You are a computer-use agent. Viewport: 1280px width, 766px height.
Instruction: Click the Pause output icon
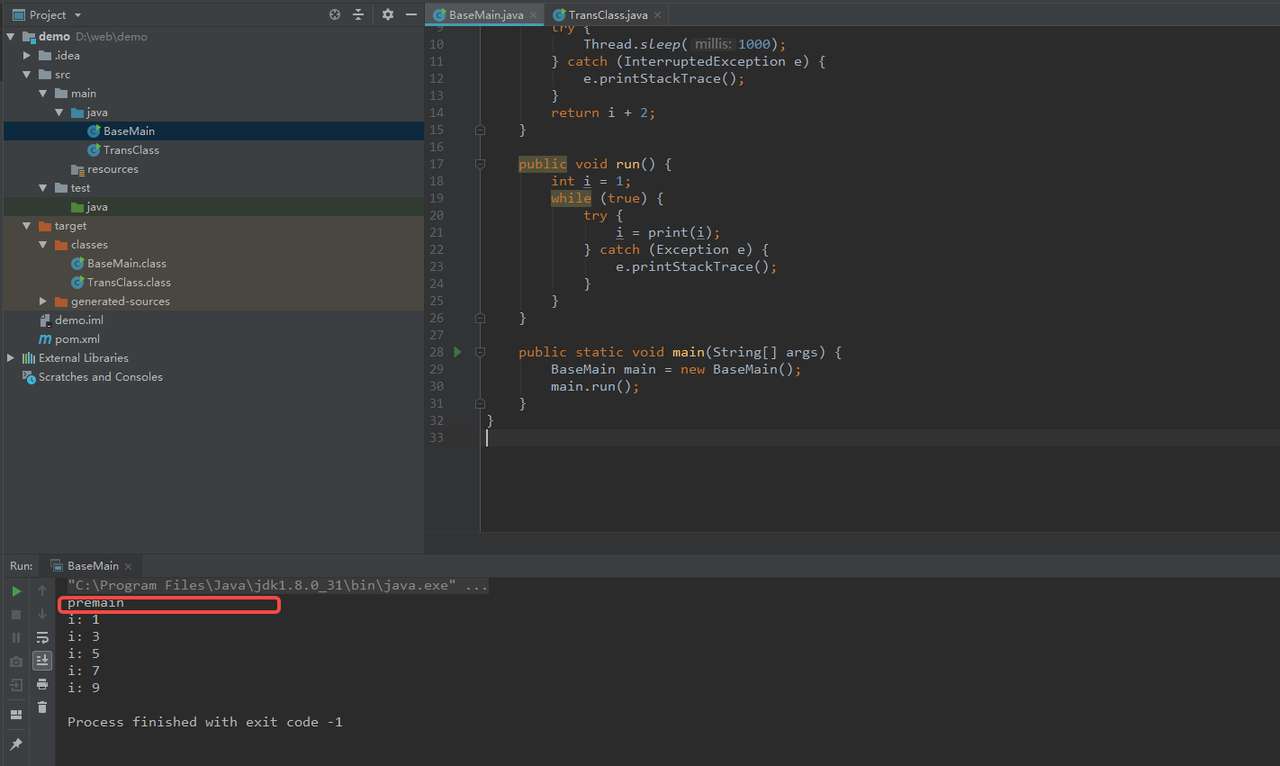click(16, 637)
